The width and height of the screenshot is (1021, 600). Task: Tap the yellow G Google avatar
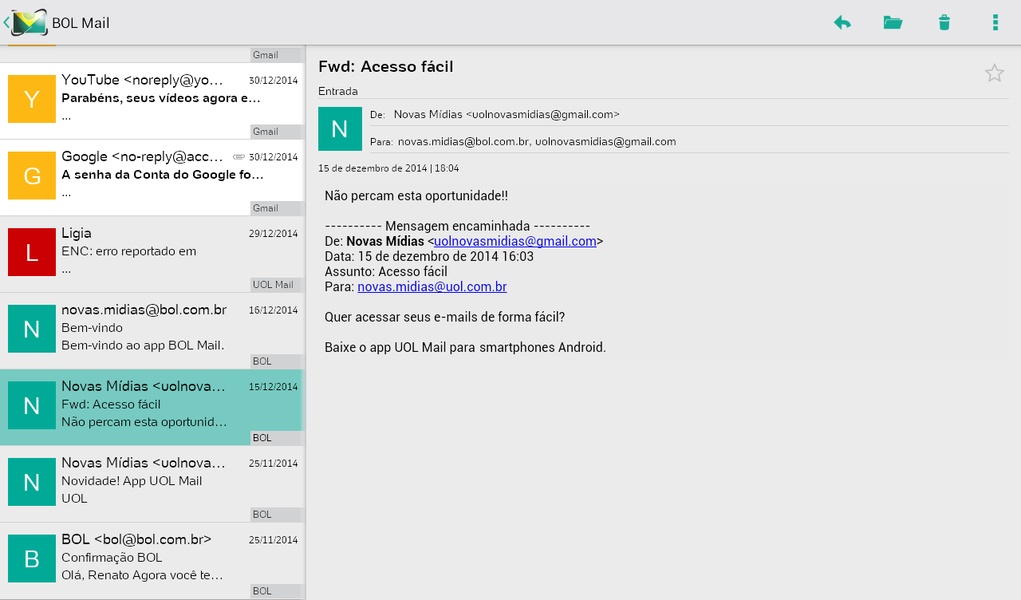(x=32, y=175)
